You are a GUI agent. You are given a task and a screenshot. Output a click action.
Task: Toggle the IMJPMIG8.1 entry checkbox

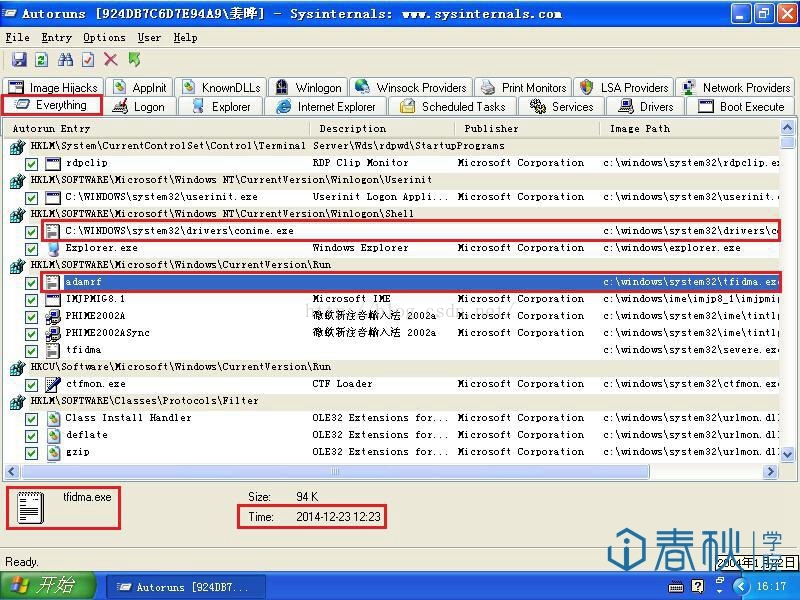click(31, 300)
